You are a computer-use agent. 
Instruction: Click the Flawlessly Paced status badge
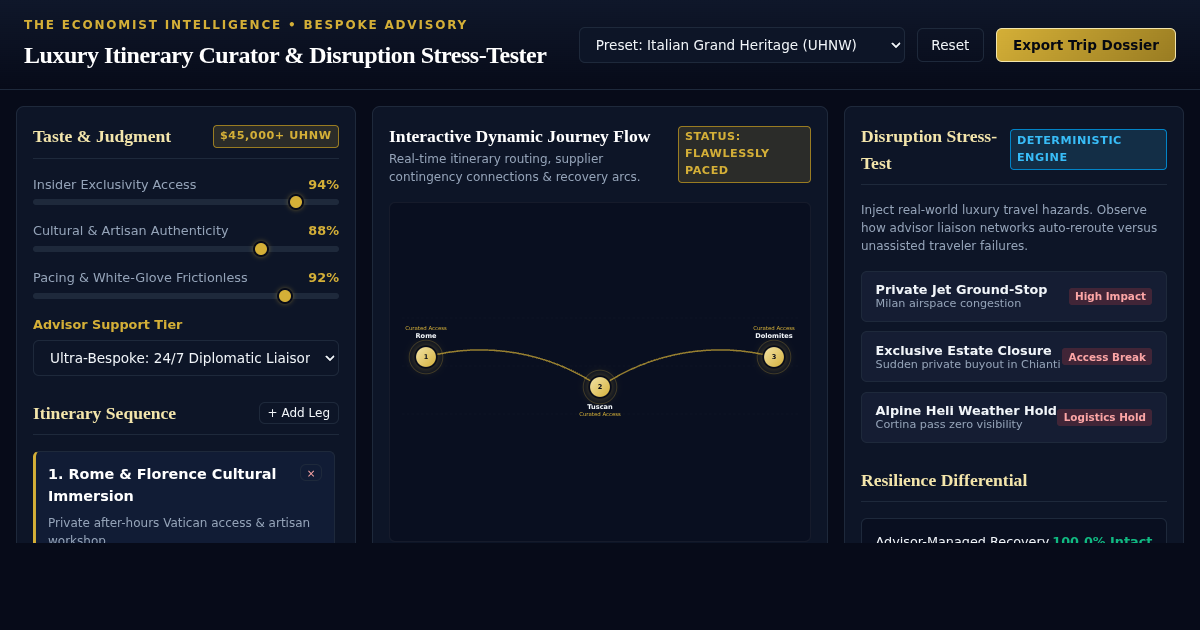[x=744, y=154]
